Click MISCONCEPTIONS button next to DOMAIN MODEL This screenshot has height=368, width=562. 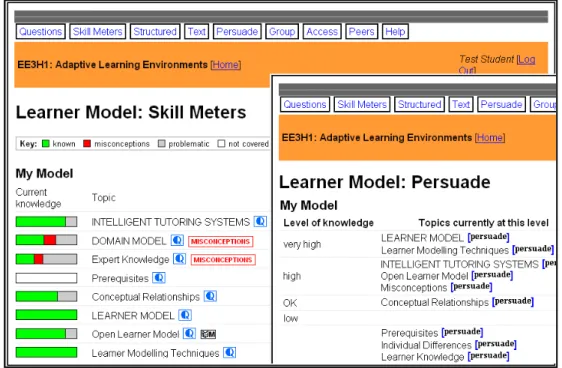(x=220, y=242)
